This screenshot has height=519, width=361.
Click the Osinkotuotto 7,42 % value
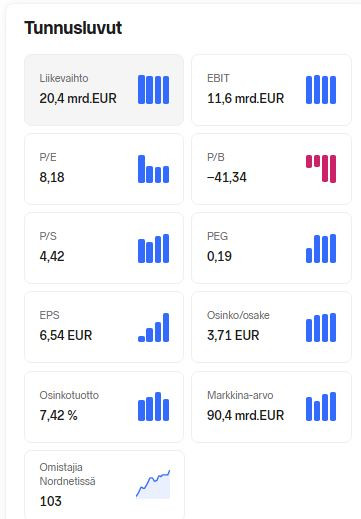tap(58, 415)
